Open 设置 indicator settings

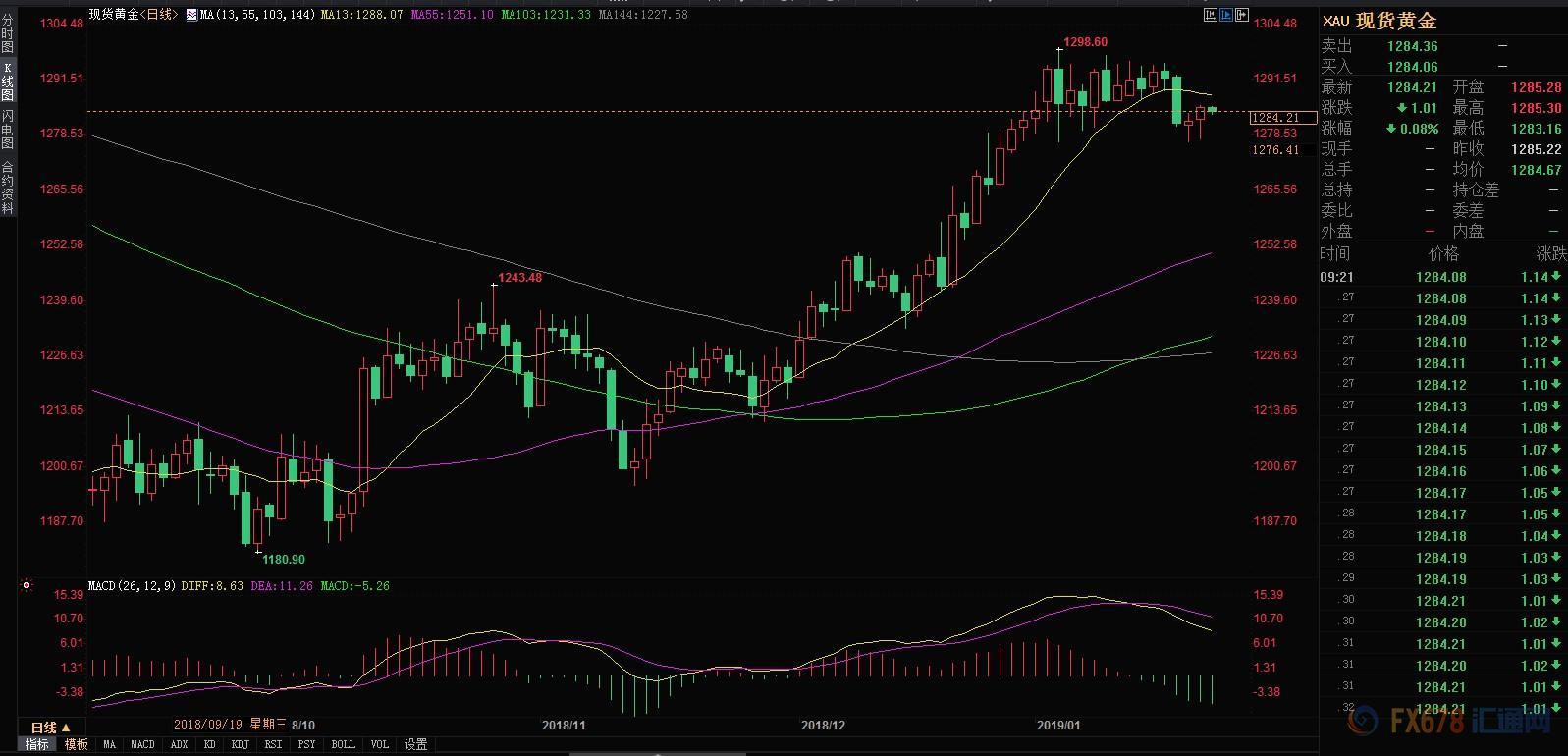click(416, 745)
